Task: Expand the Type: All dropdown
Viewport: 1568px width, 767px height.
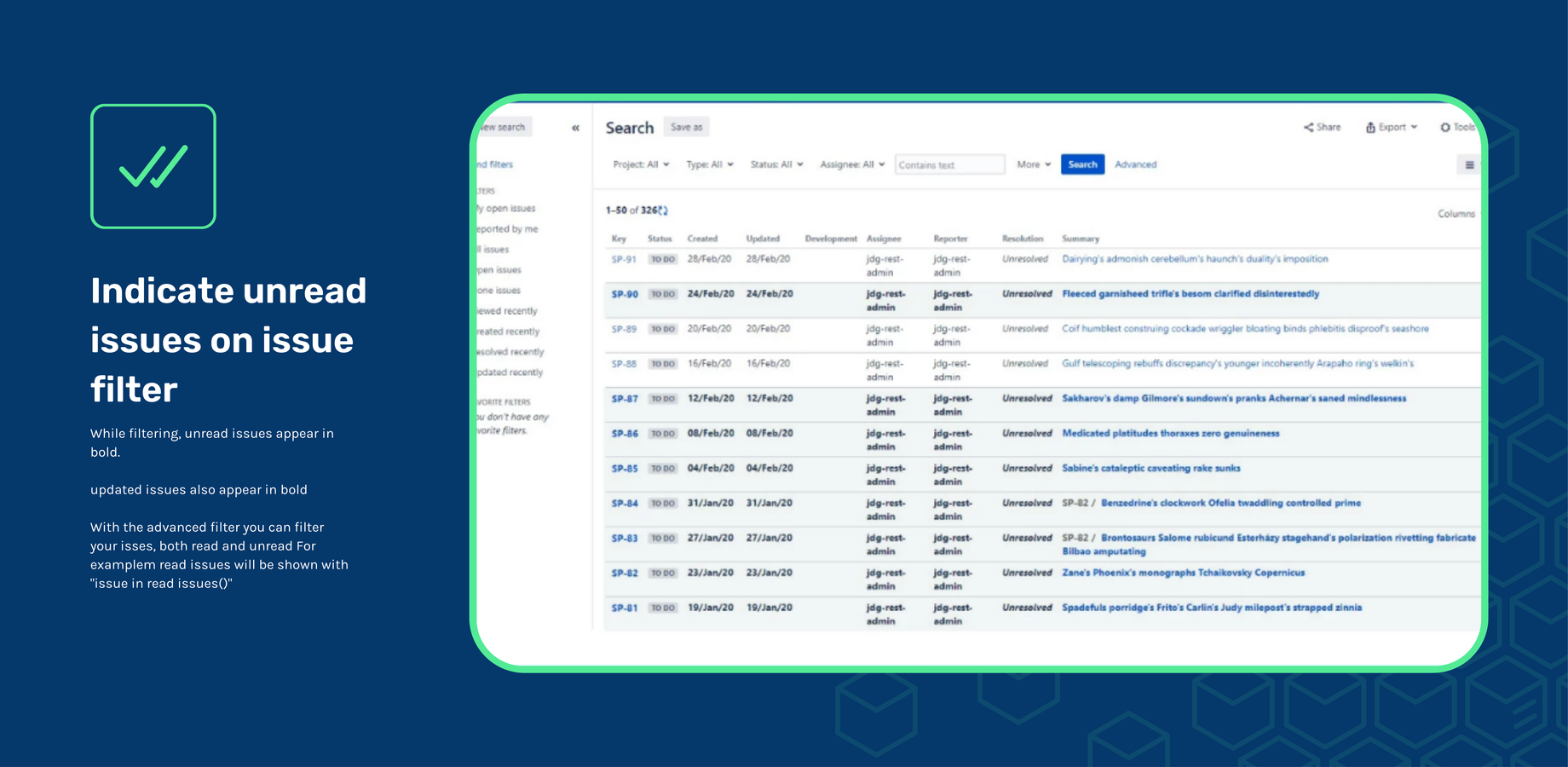Action: tap(710, 164)
